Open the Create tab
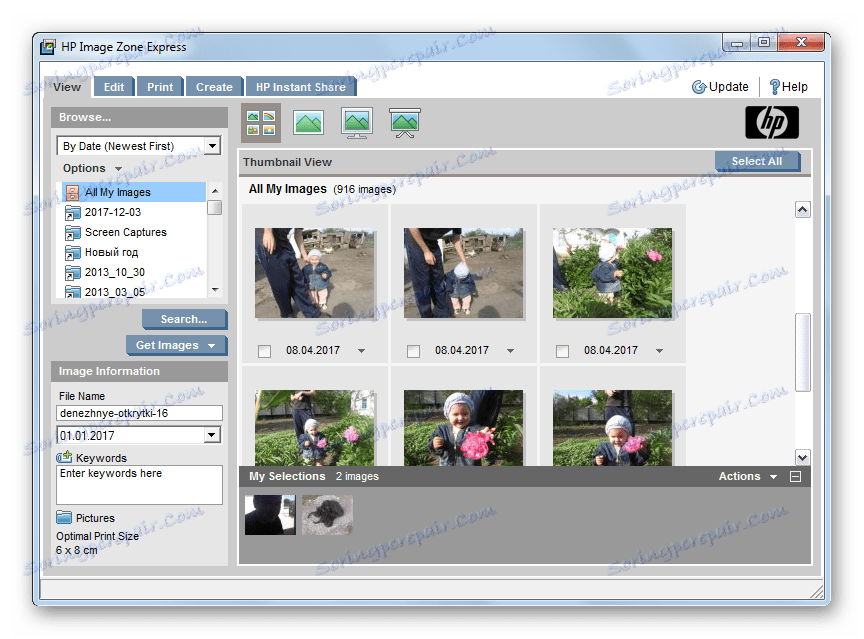This screenshot has width=864, height=639. pyautogui.click(x=214, y=87)
